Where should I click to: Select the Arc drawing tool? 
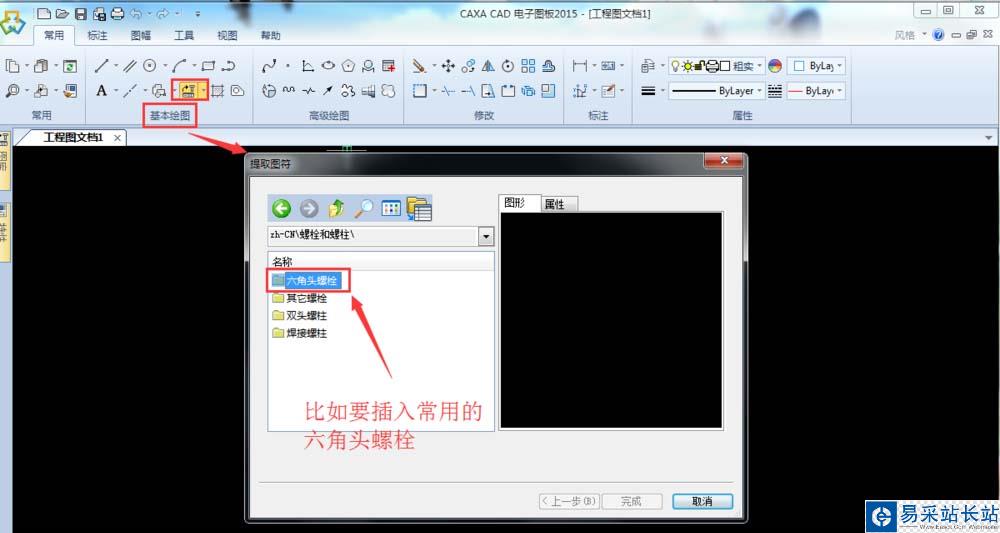(180, 66)
